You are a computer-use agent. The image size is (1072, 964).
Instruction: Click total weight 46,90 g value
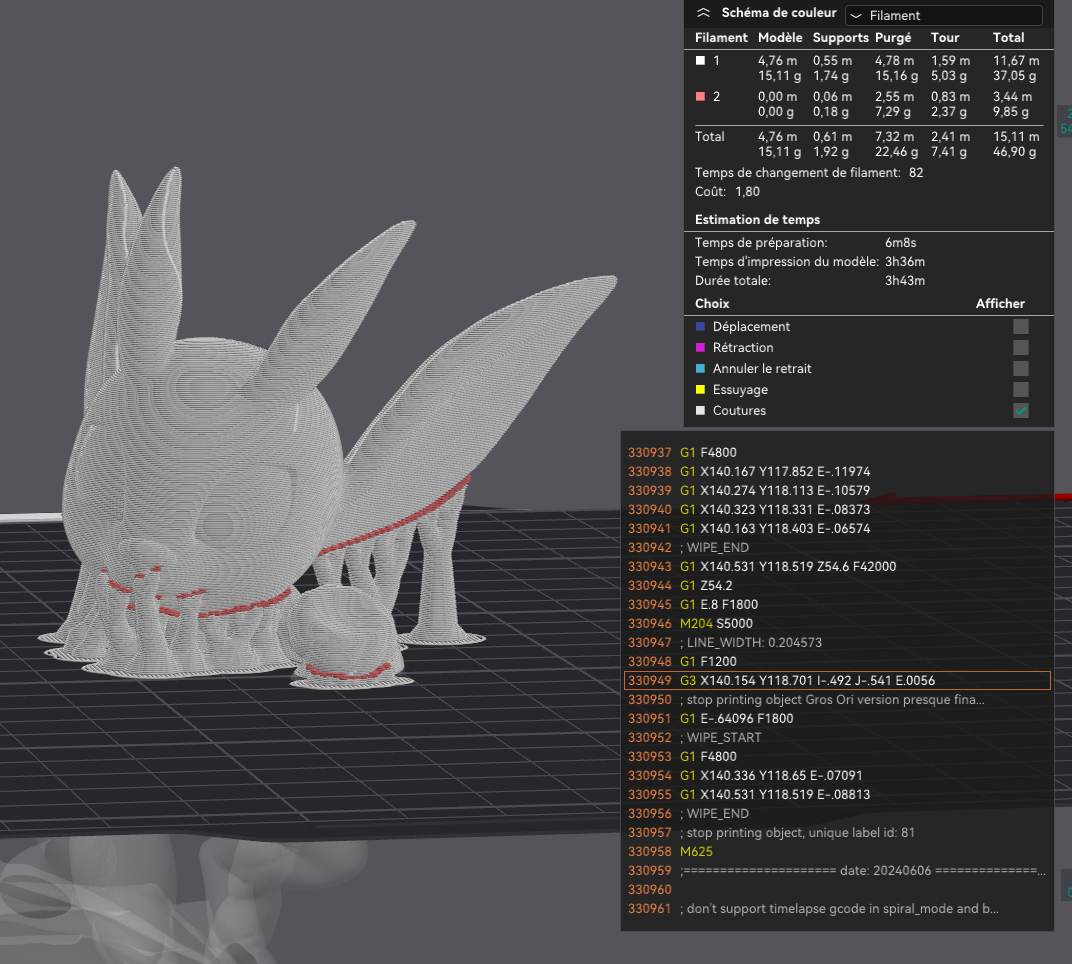coord(1015,152)
